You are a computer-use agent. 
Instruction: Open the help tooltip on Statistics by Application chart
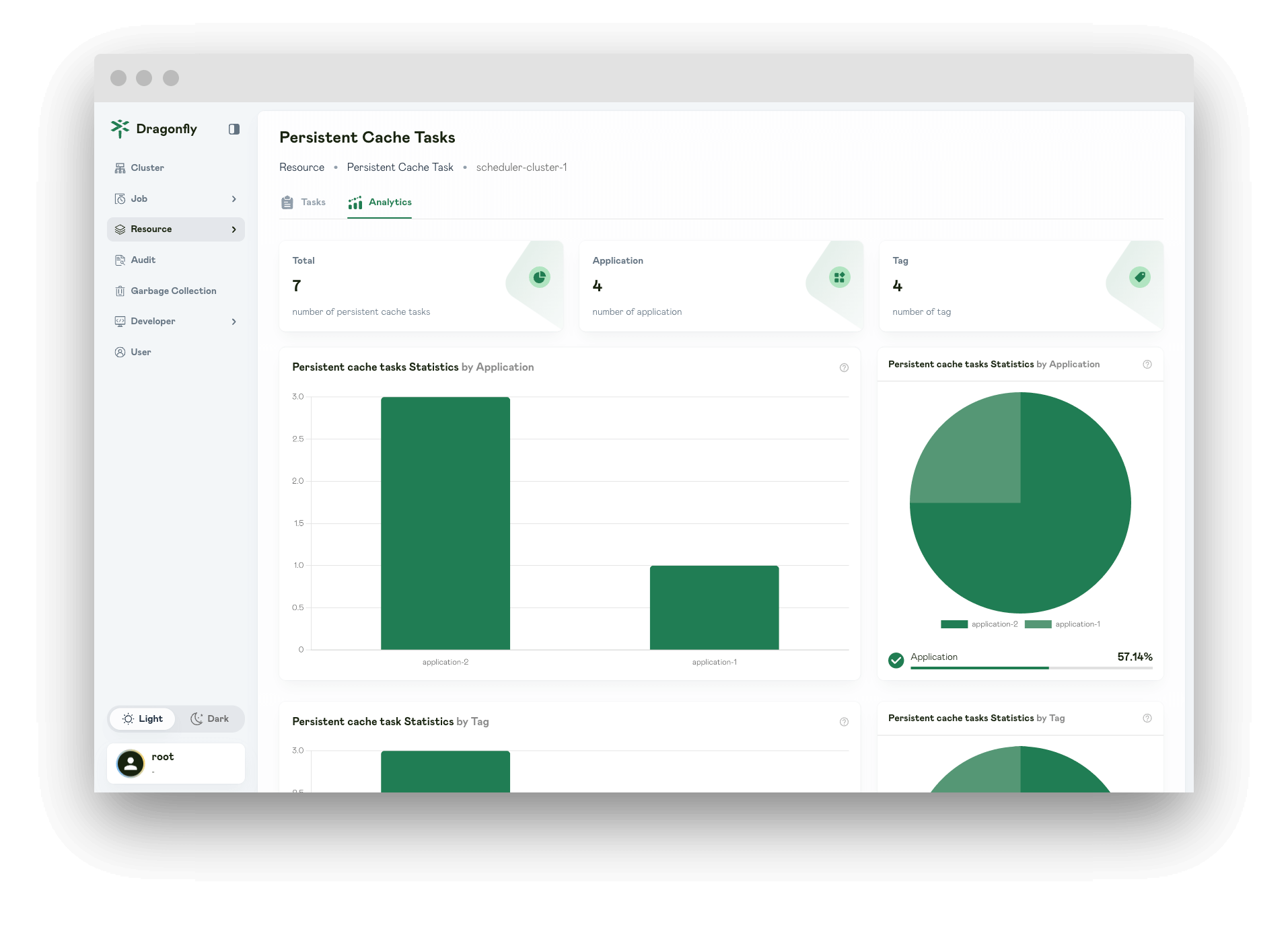pyautogui.click(x=844, y=367)
